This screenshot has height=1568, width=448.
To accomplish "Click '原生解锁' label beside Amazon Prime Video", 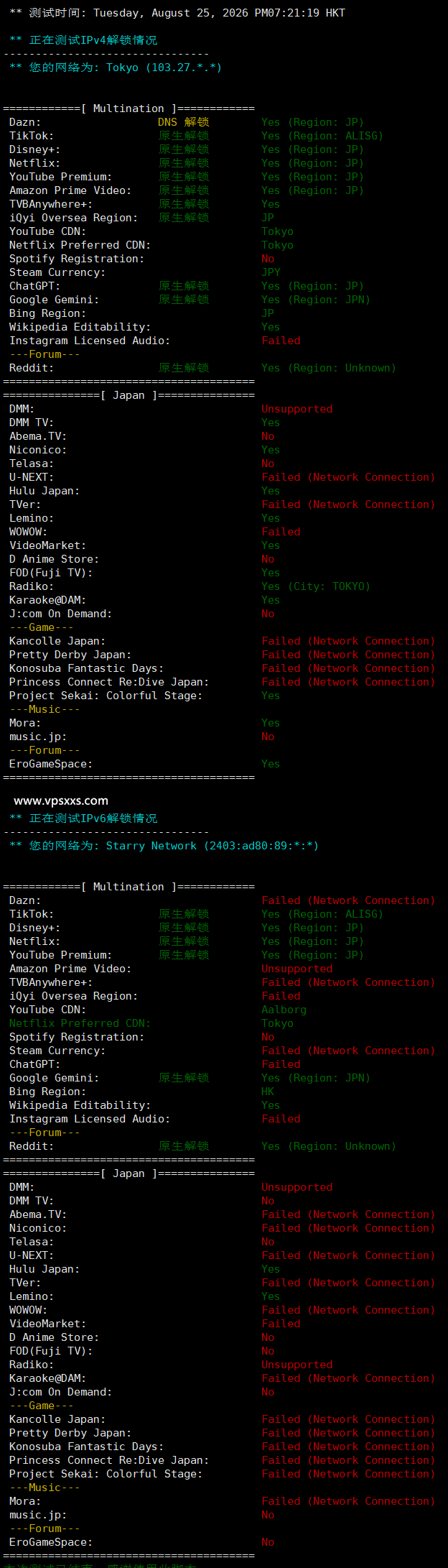I will point(184,190).
